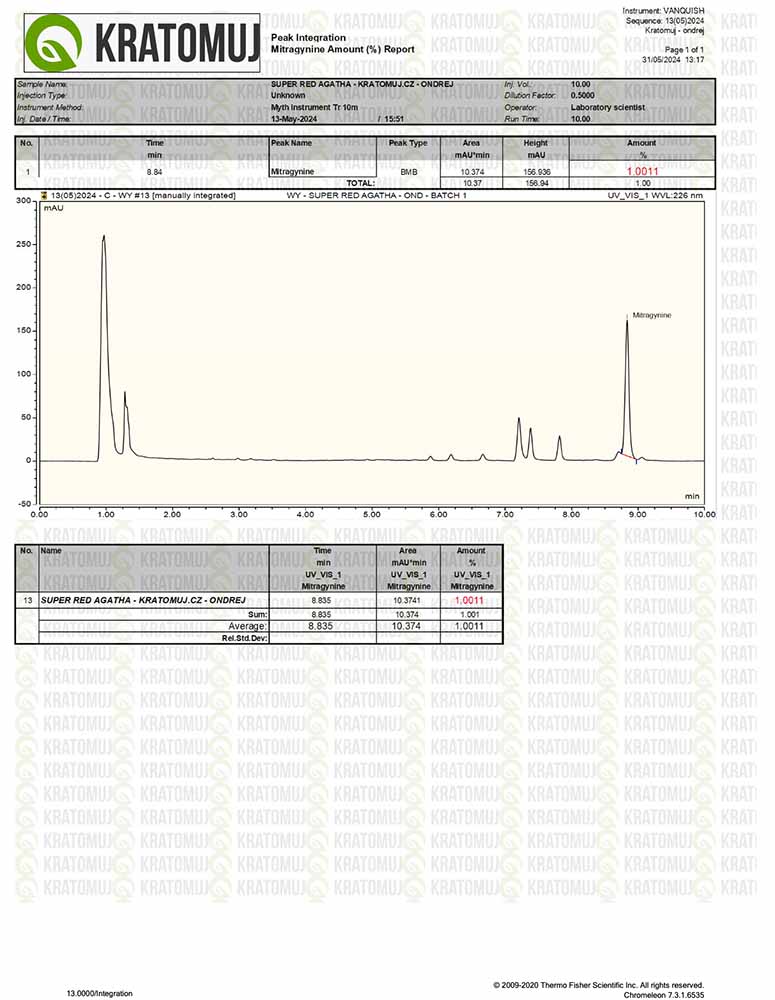This screenshot has width=775, height=1000.
Task: Click 'Kratomuj - ondrej' in the page header
Action: coord(674,30)
